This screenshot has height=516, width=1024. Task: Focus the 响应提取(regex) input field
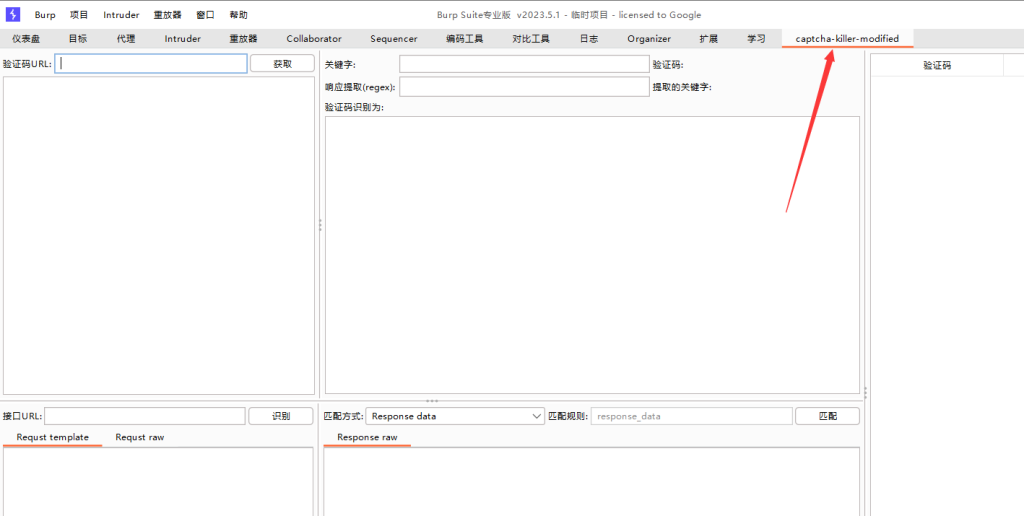pos(524,87)
